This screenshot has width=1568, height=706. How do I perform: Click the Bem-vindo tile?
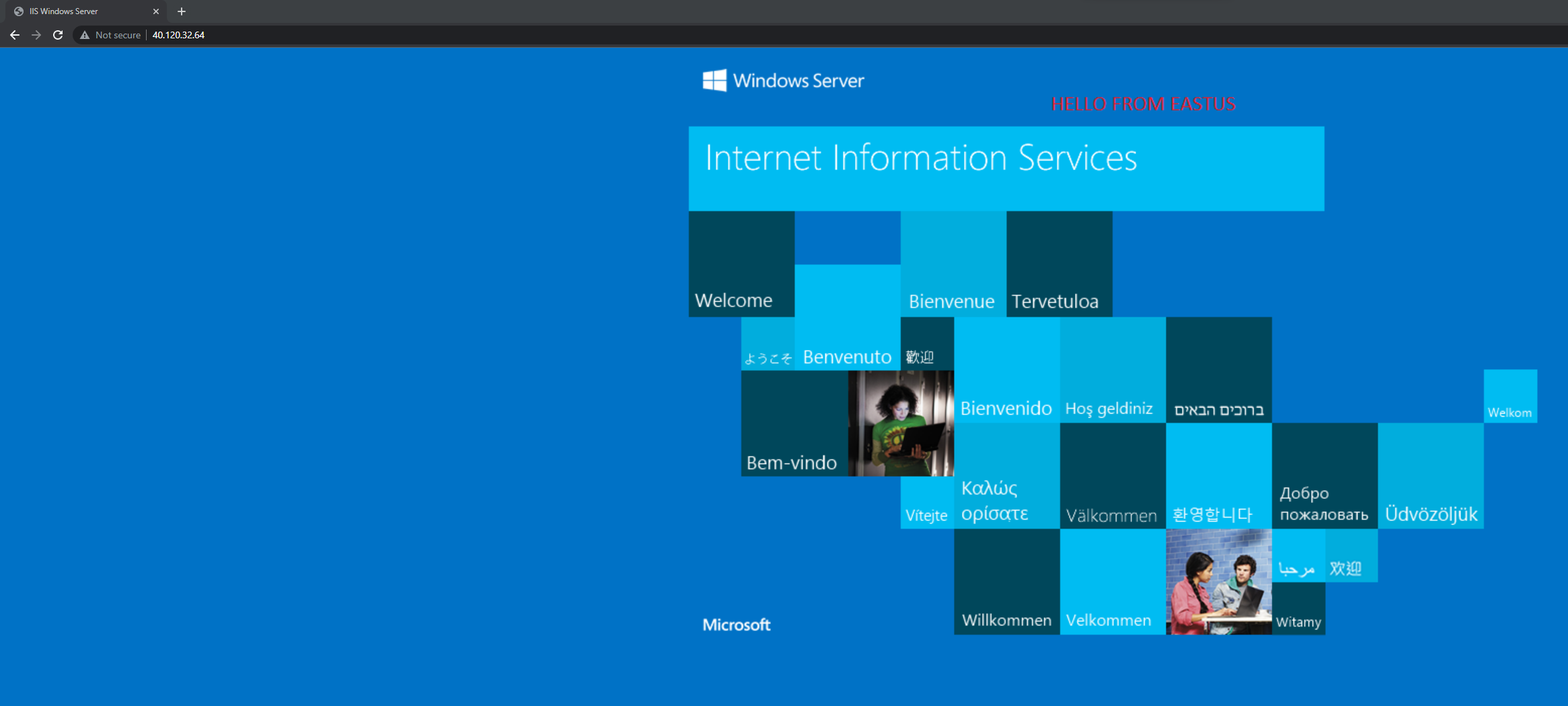coord(794,424)
